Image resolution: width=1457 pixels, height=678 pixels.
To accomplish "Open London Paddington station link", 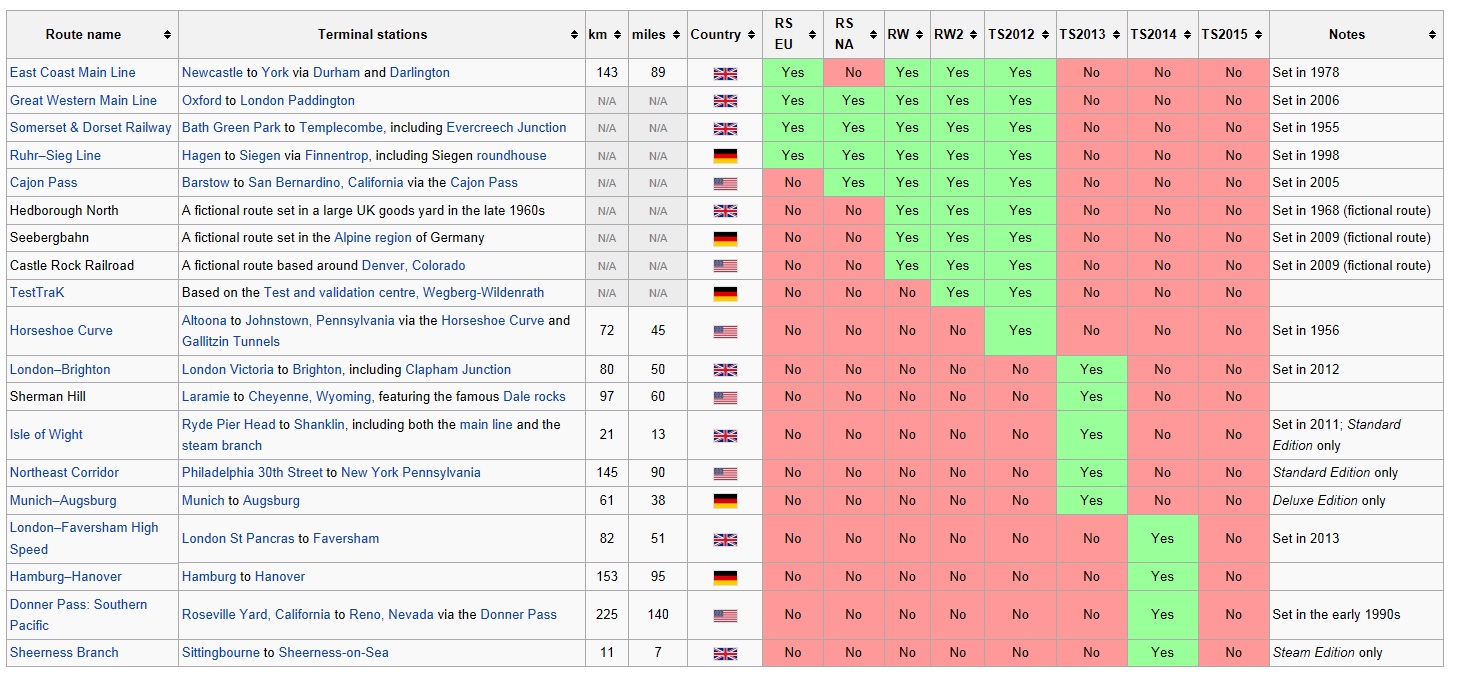I will tap(297, 100).
